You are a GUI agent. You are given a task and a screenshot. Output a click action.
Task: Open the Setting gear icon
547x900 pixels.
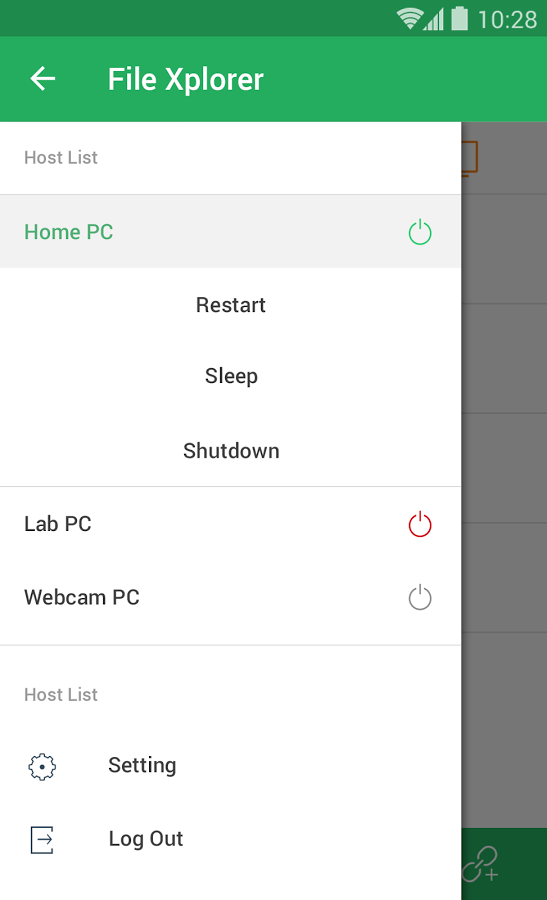(42, 766)
